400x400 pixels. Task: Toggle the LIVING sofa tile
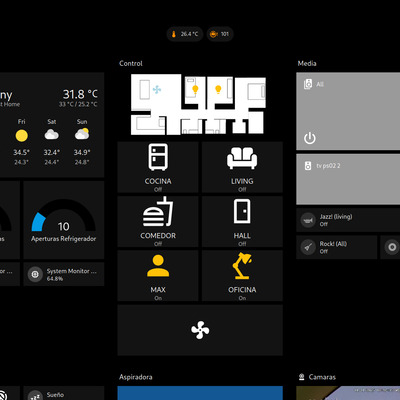[x=242, y=167]
